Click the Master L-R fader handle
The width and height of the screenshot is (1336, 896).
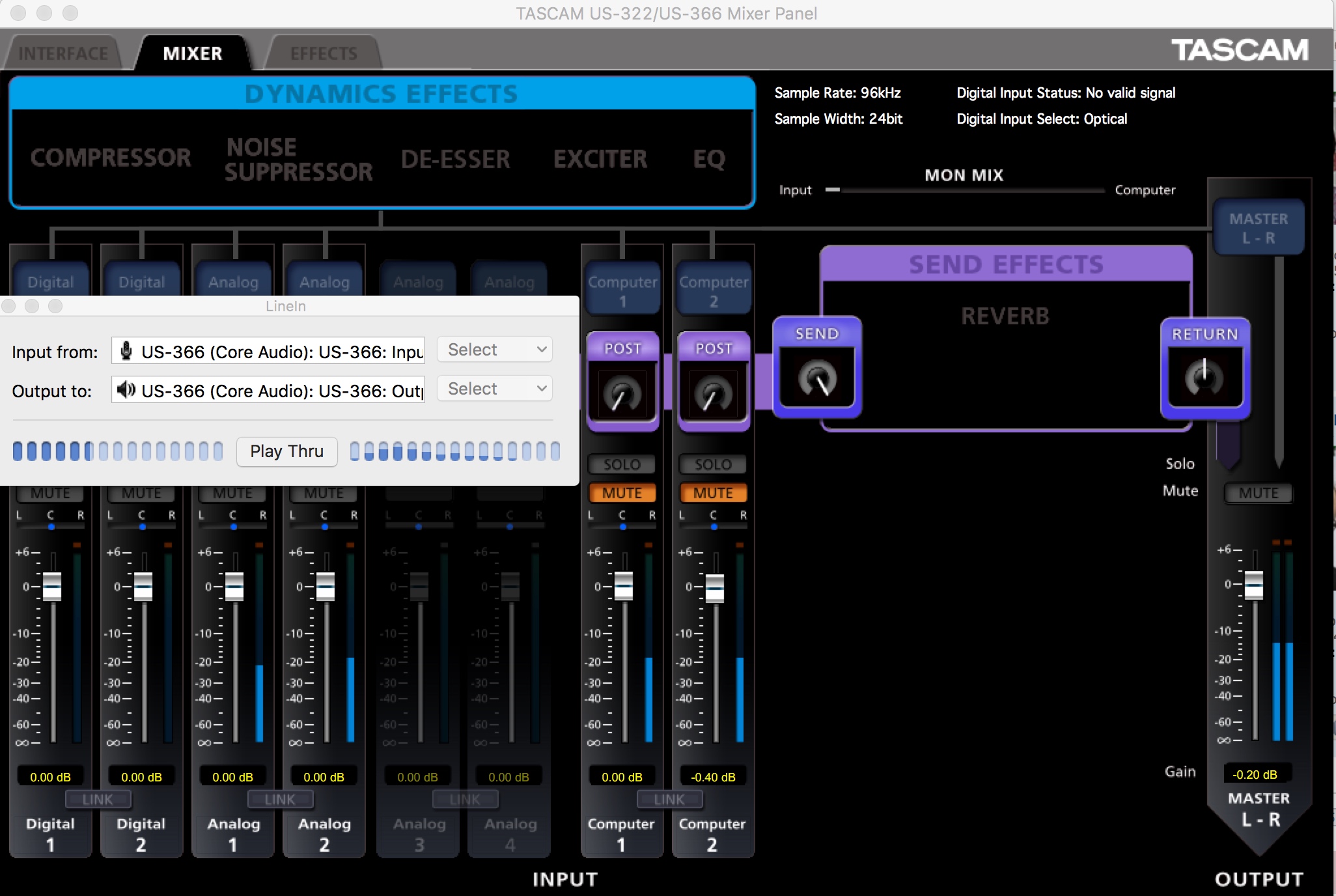(x=1254, y=585)
